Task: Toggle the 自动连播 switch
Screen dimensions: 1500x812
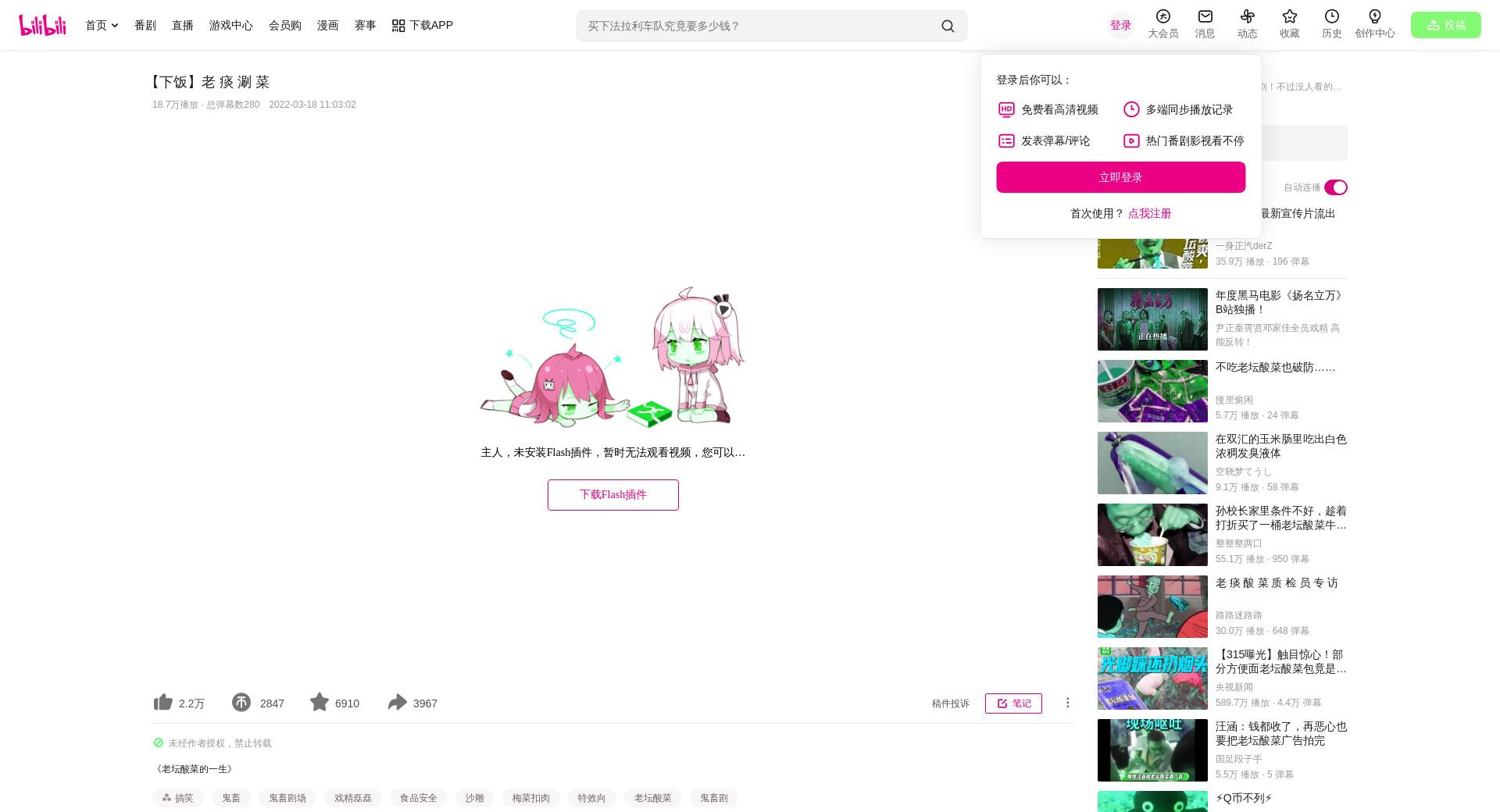Action: (1335, 187)
